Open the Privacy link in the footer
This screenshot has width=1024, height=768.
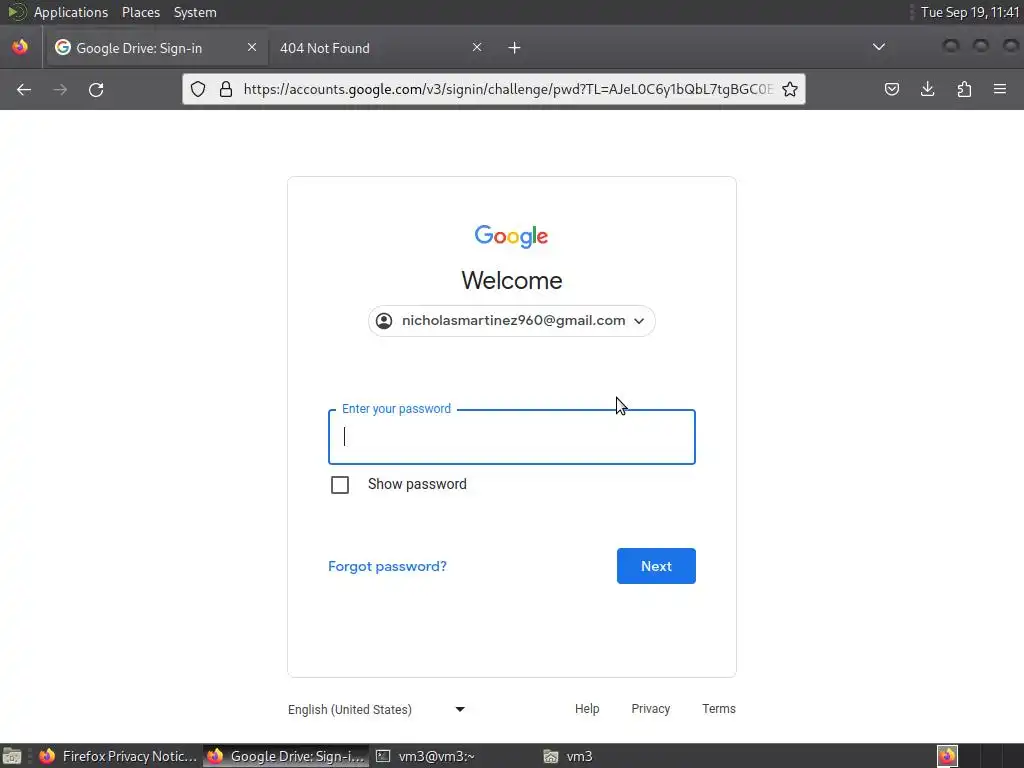click(x=650, y=709)
